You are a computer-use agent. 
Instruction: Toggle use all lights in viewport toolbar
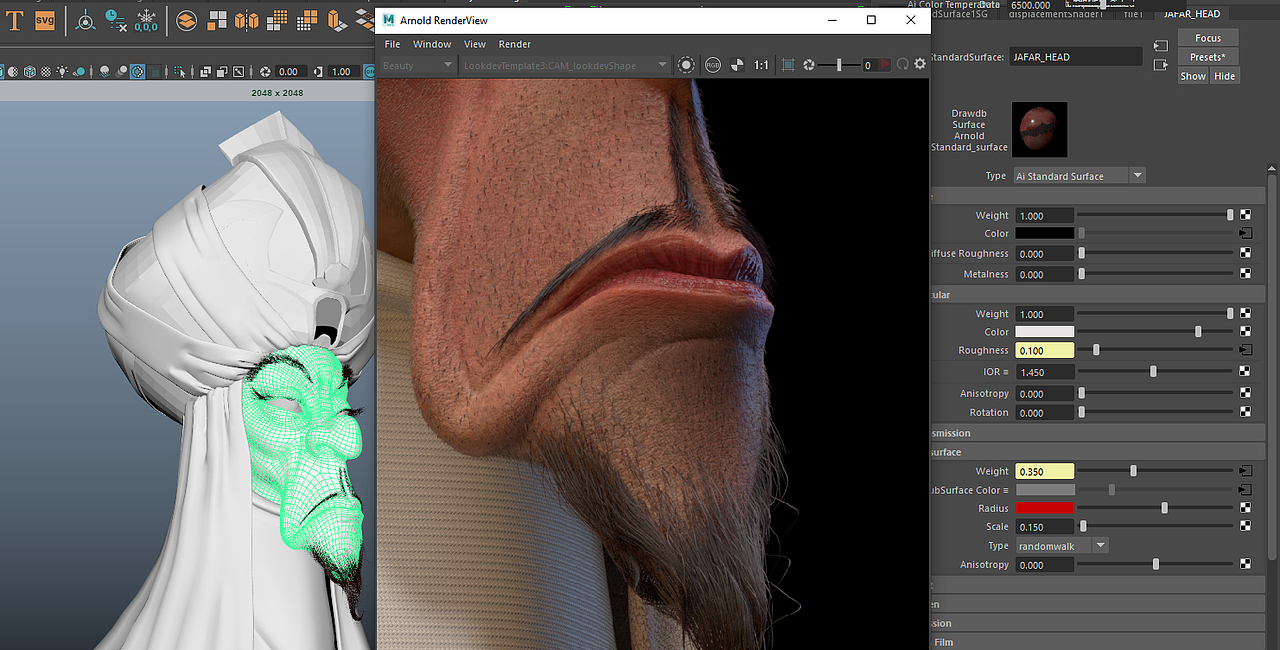[x=62, y=72]
